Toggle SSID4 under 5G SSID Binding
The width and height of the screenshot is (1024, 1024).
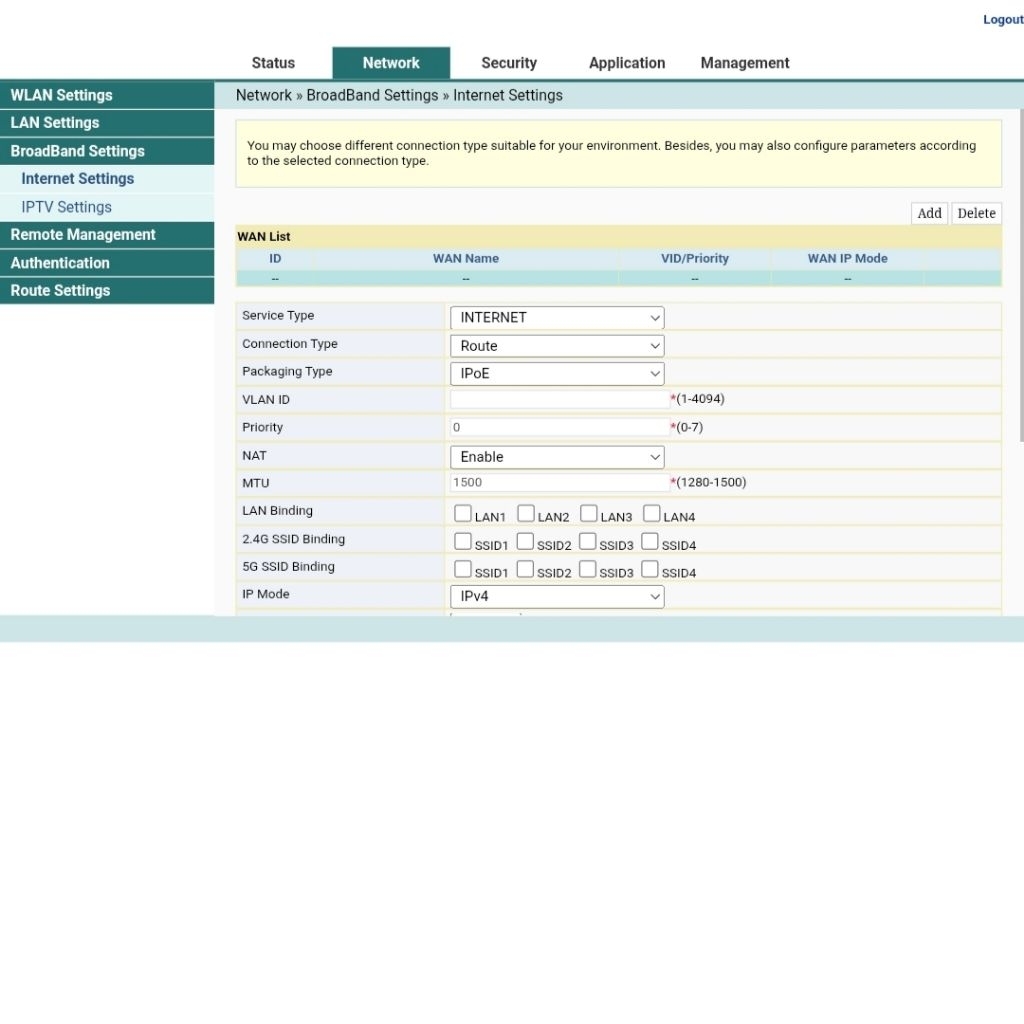pyautogui.click(x=650, y=569)
